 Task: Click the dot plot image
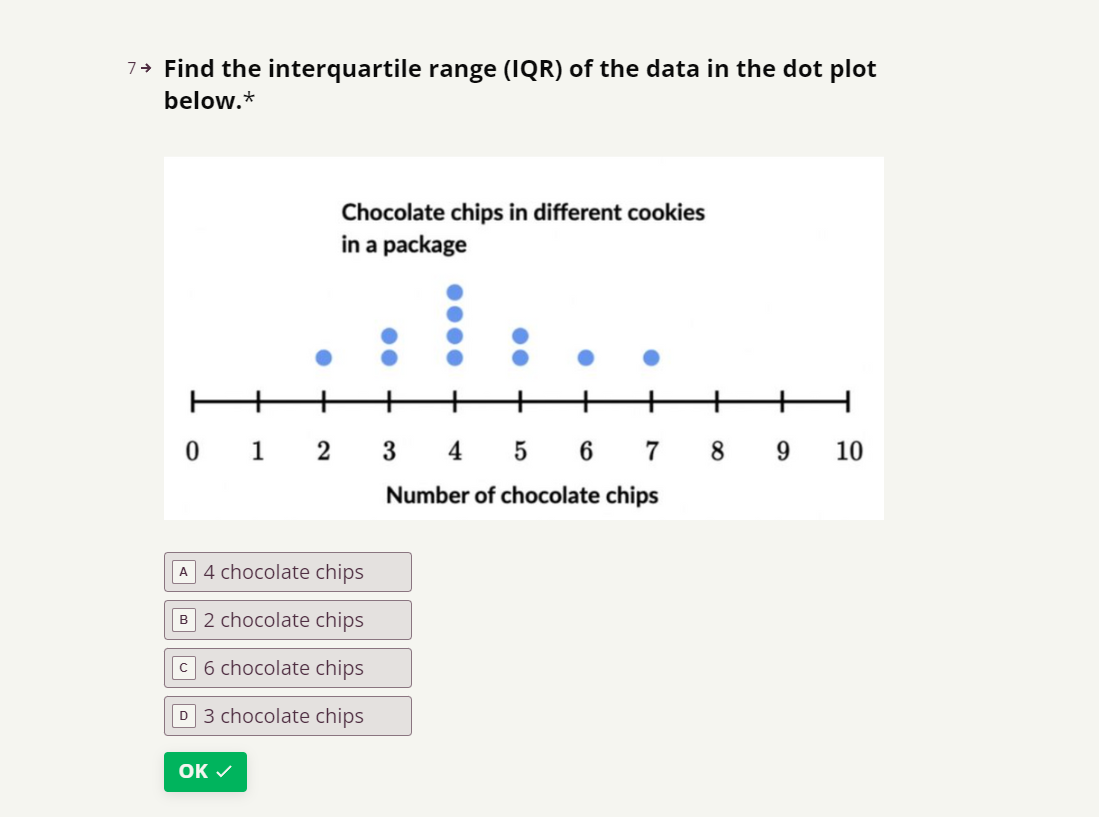[523, 337]
